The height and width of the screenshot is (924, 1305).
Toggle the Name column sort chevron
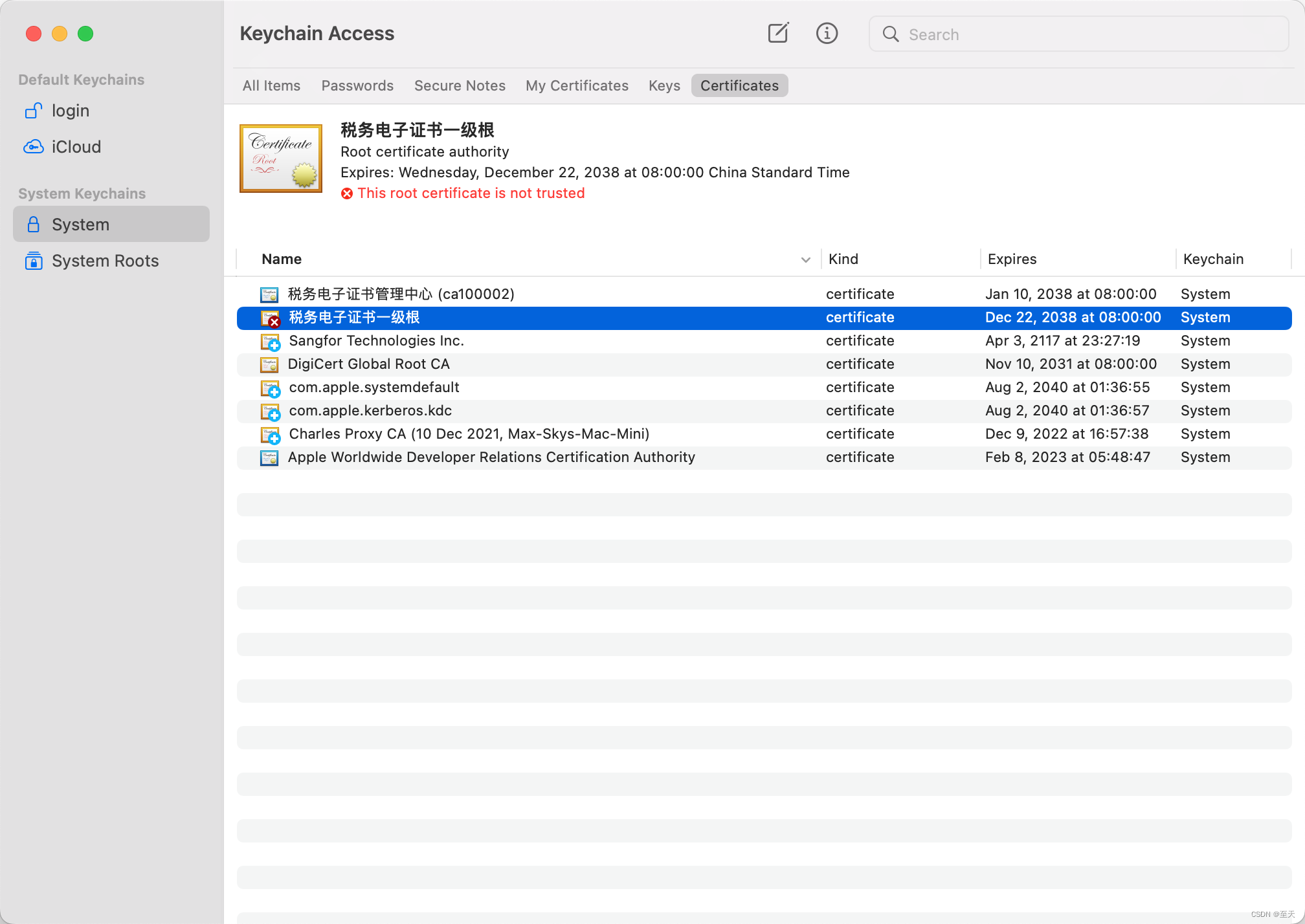(805, 259)
